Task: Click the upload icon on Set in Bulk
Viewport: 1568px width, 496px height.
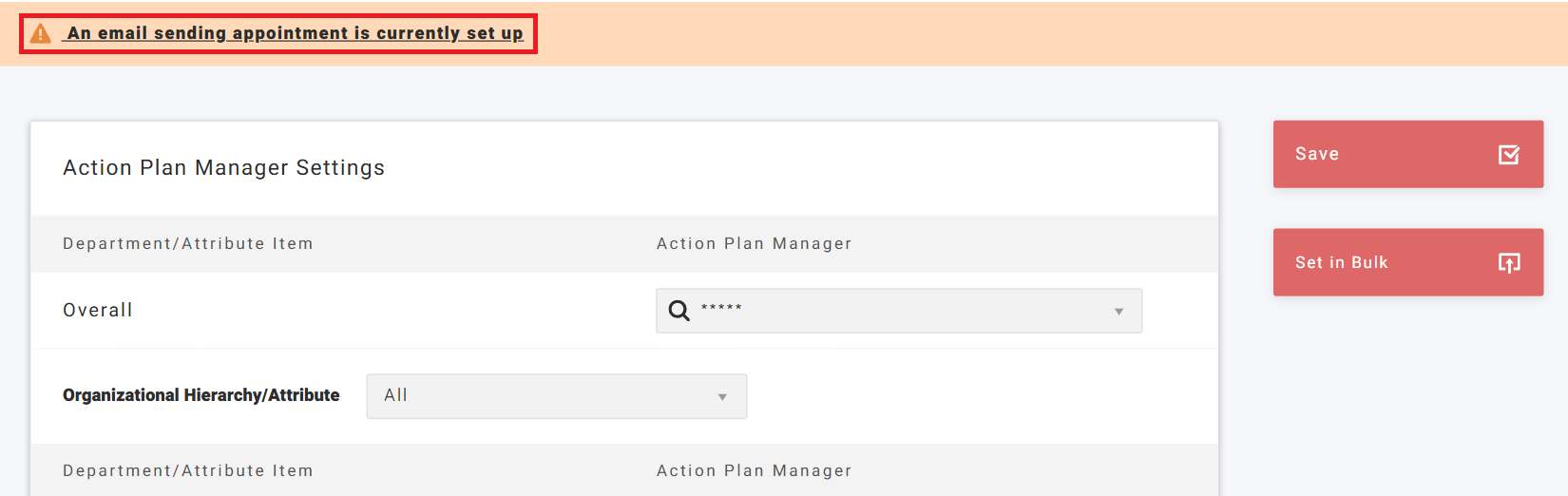Action: pyautogui.click(x=1508, y=262)
